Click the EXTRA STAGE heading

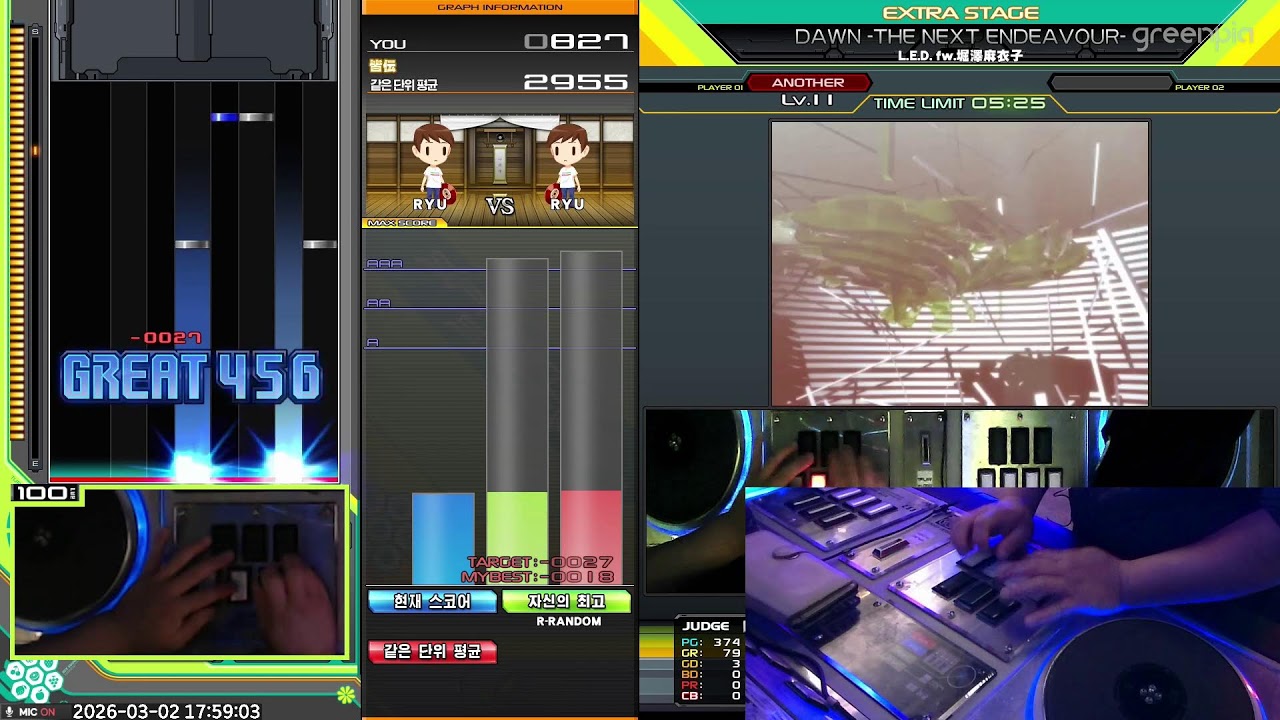coord(961,13)
